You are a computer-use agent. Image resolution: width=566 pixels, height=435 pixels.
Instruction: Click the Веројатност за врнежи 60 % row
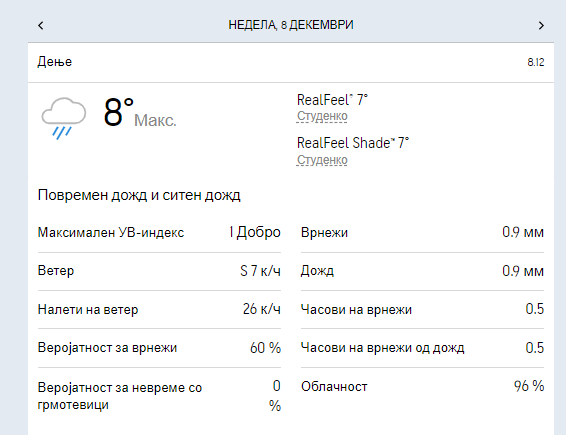tap(159, 348)
